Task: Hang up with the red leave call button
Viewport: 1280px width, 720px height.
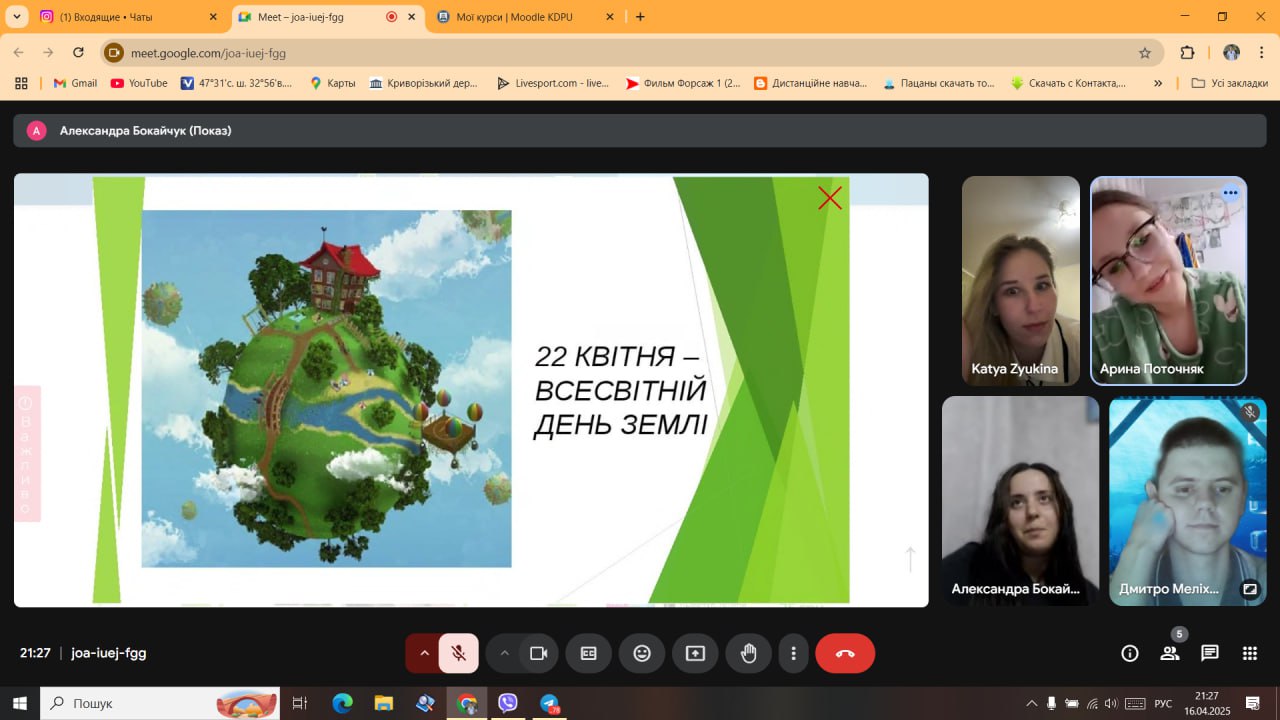Action: (x=845, y=653)
